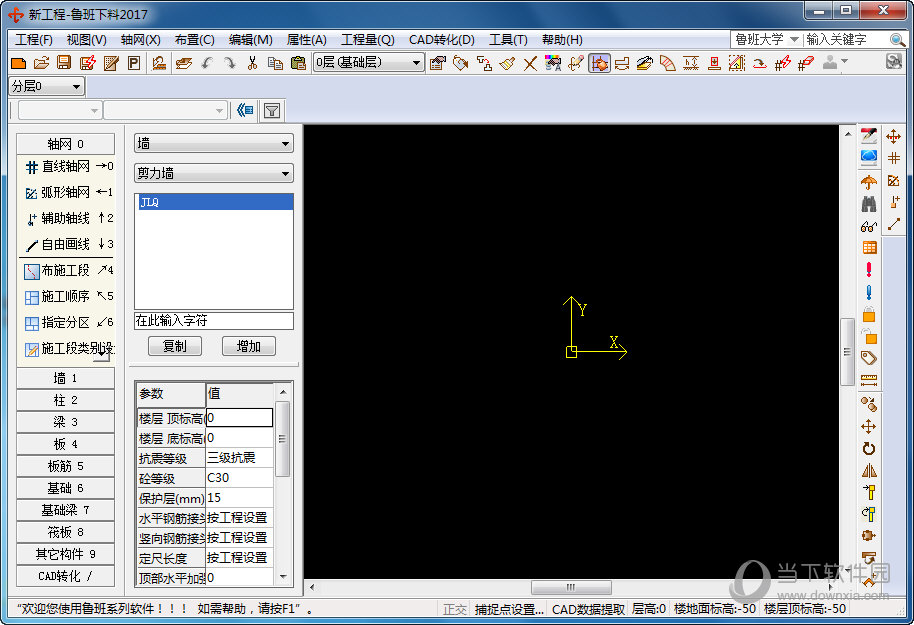Click the Undo arrow in the toolbar
This screenshot has height=625, width=914.
coord(207,63)
